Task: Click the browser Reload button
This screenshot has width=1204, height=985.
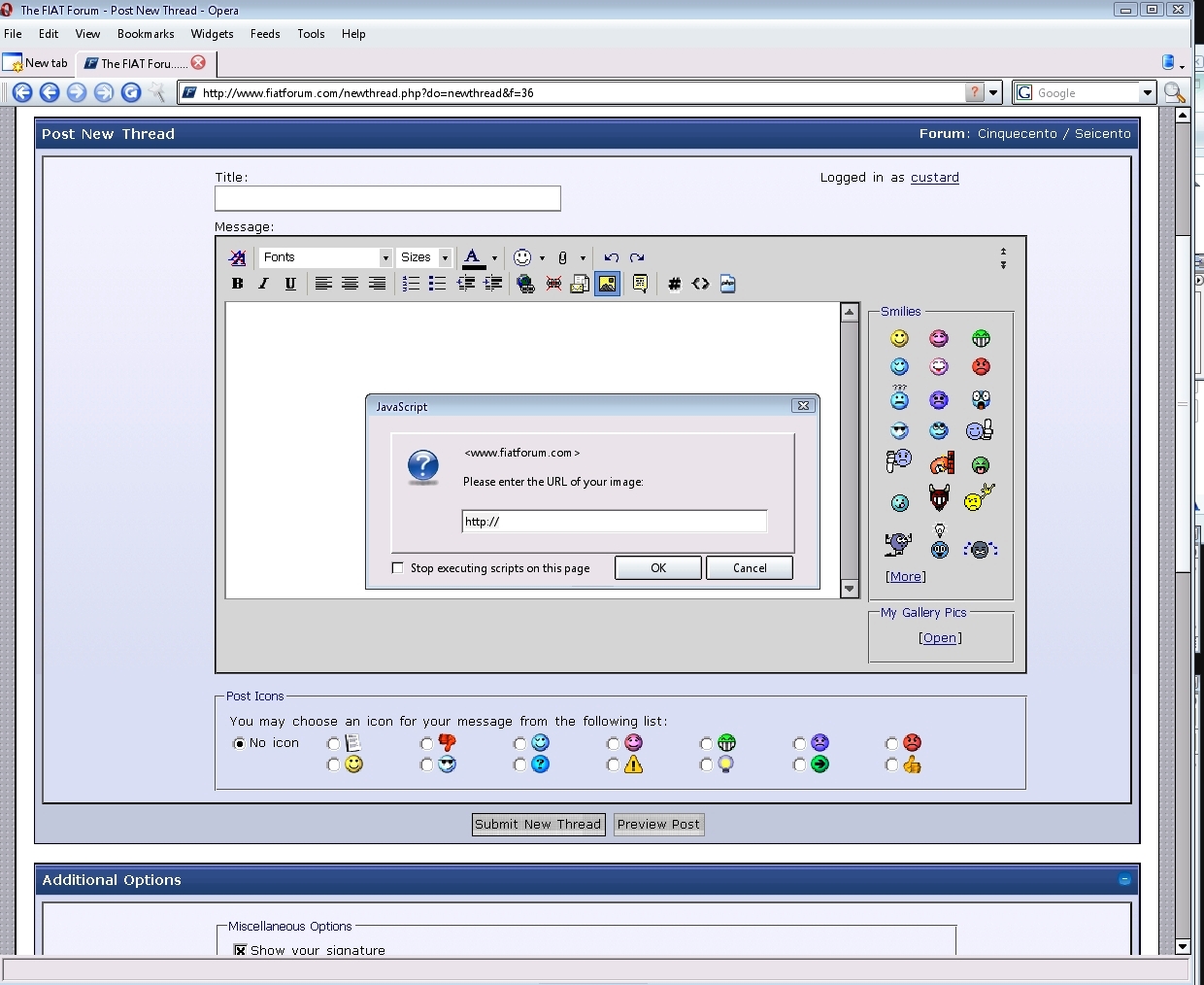Action: 131,92
